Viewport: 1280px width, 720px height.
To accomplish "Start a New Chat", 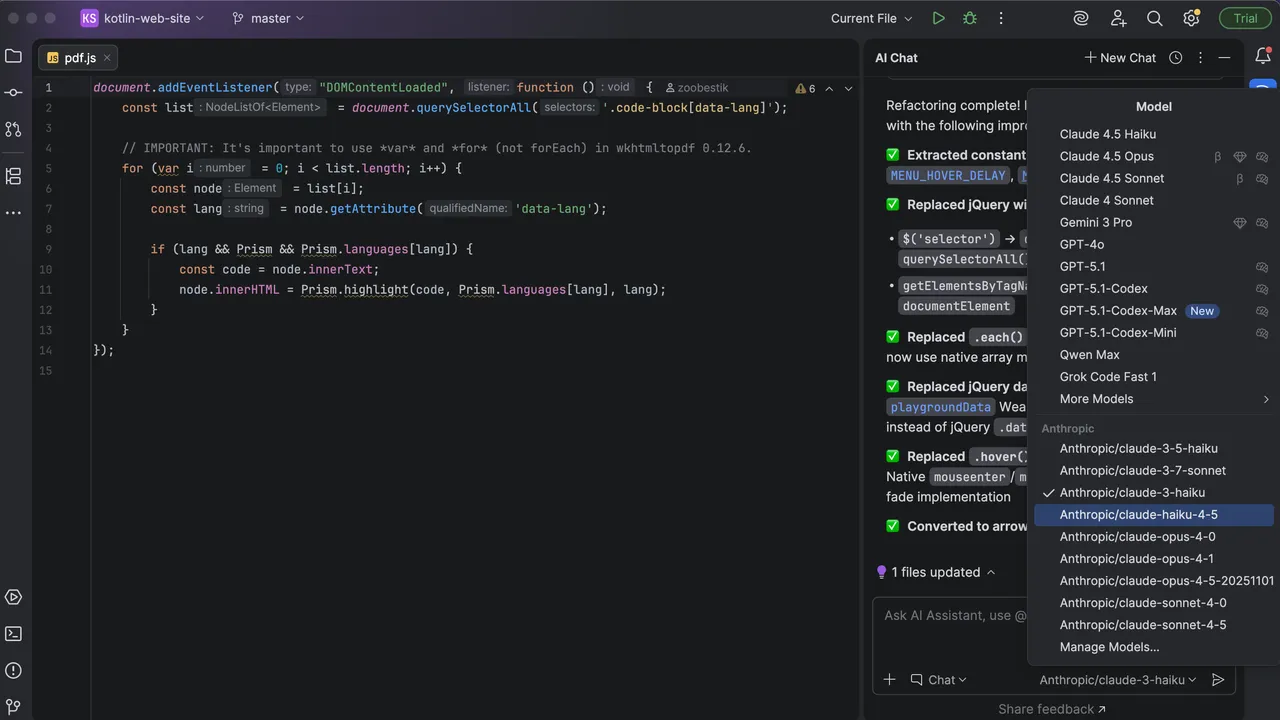I will click(1120, 58).
